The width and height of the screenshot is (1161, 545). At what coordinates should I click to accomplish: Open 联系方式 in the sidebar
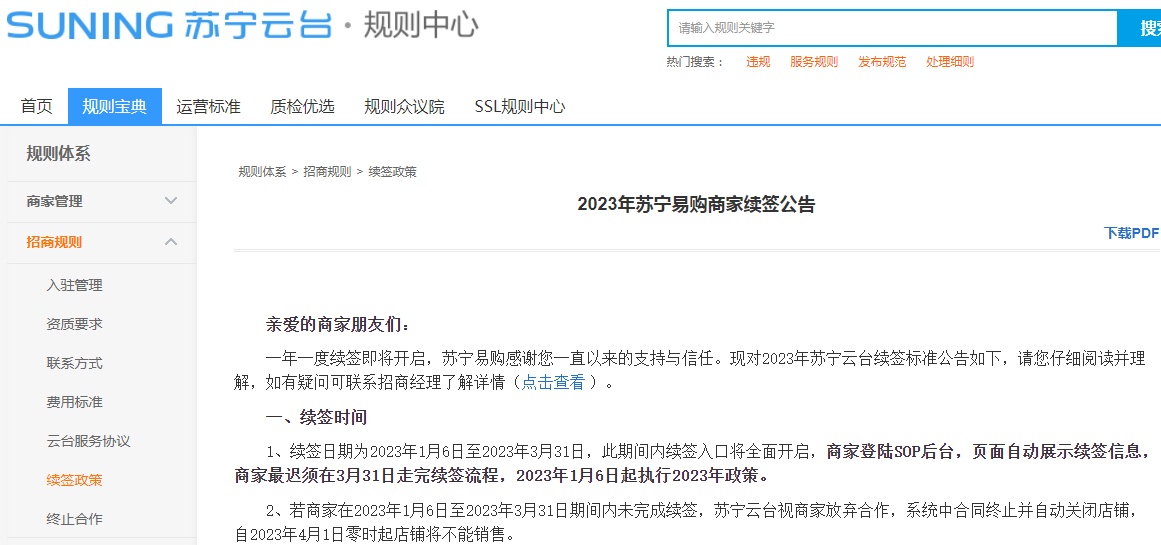(74, 363)
